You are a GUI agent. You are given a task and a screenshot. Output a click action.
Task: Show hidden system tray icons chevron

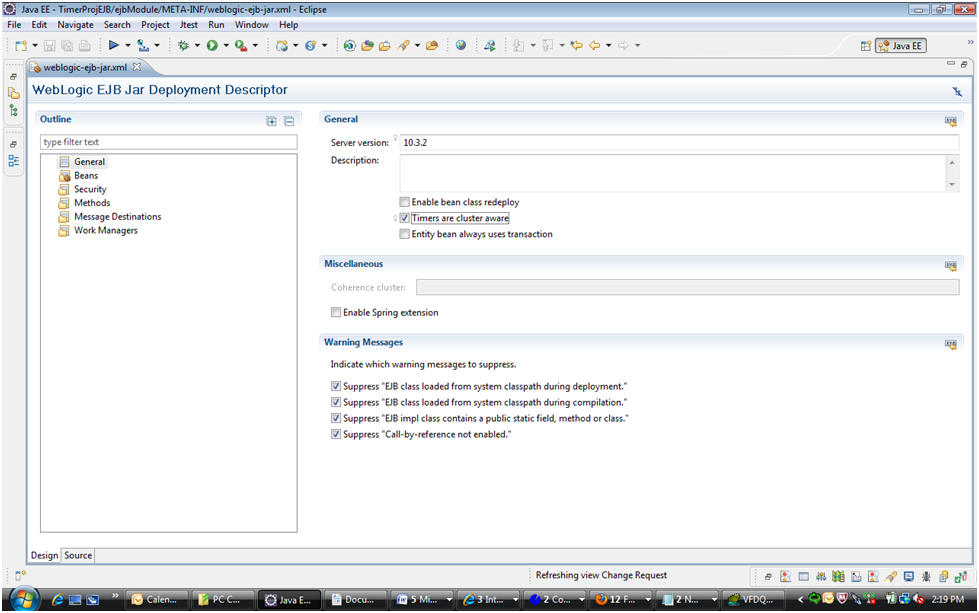pos(800,599)
